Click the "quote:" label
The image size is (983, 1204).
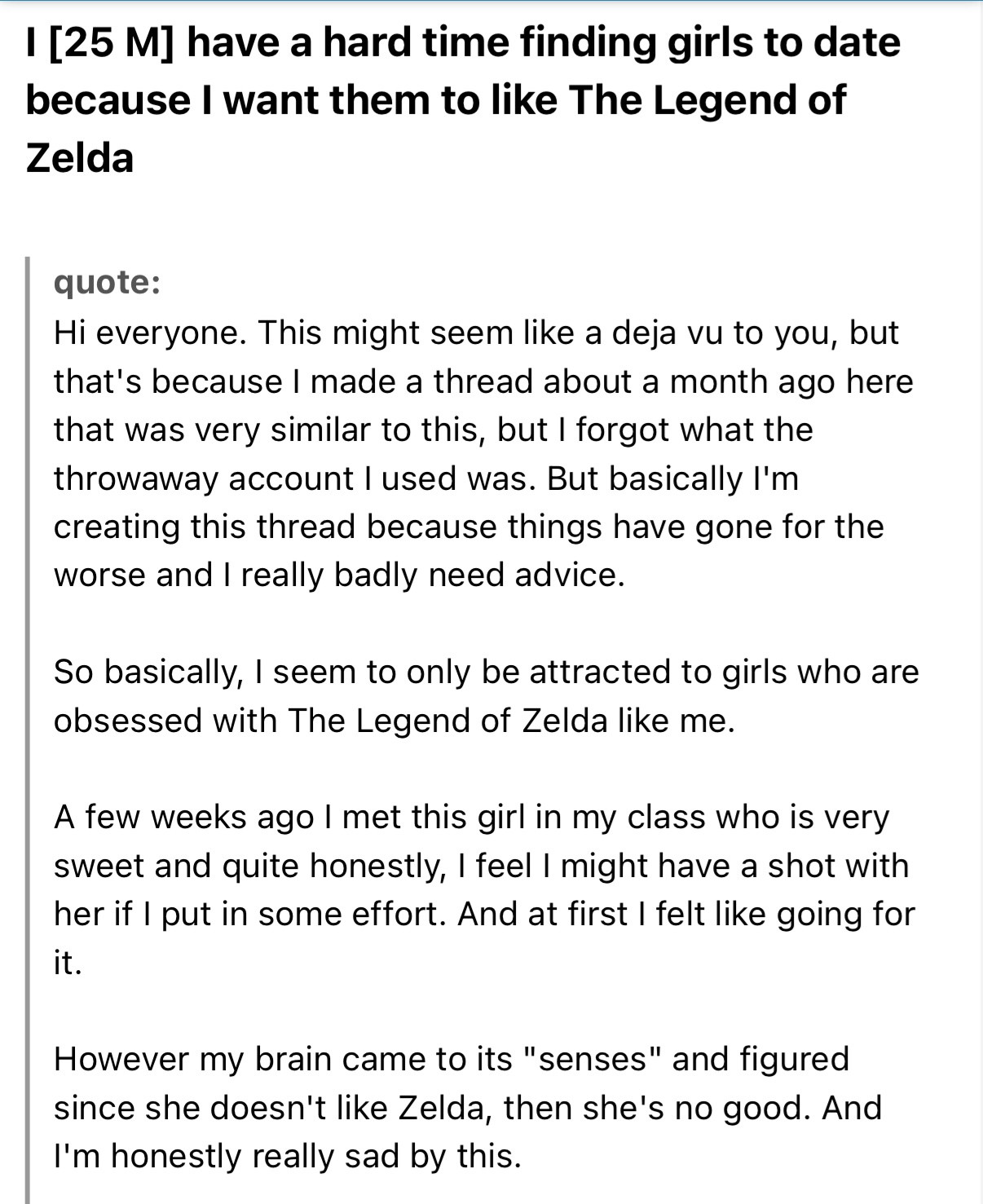tap(107, 282)
